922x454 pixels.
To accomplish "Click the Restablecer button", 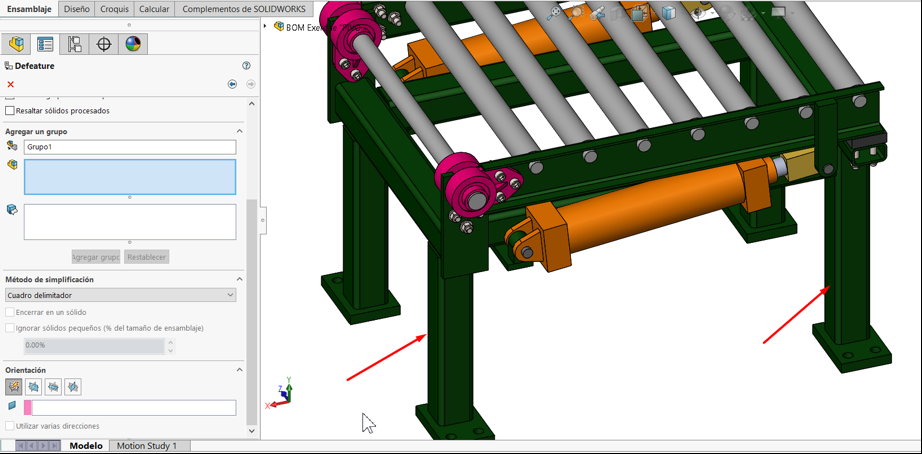I will click(x=147, y=257).
